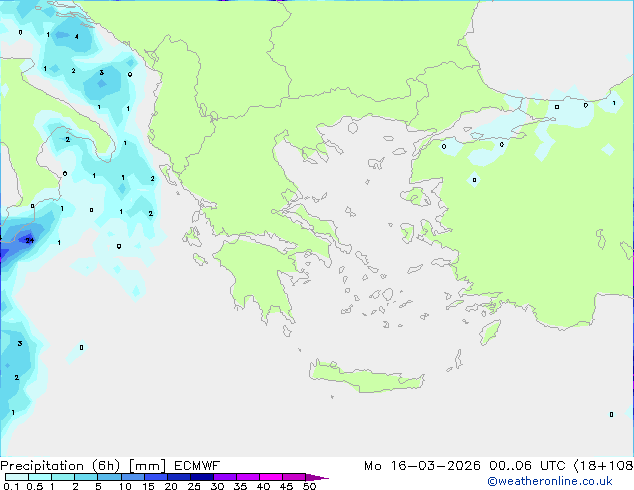Click the 4 mm precipitation value on the map

pos(77,37)
